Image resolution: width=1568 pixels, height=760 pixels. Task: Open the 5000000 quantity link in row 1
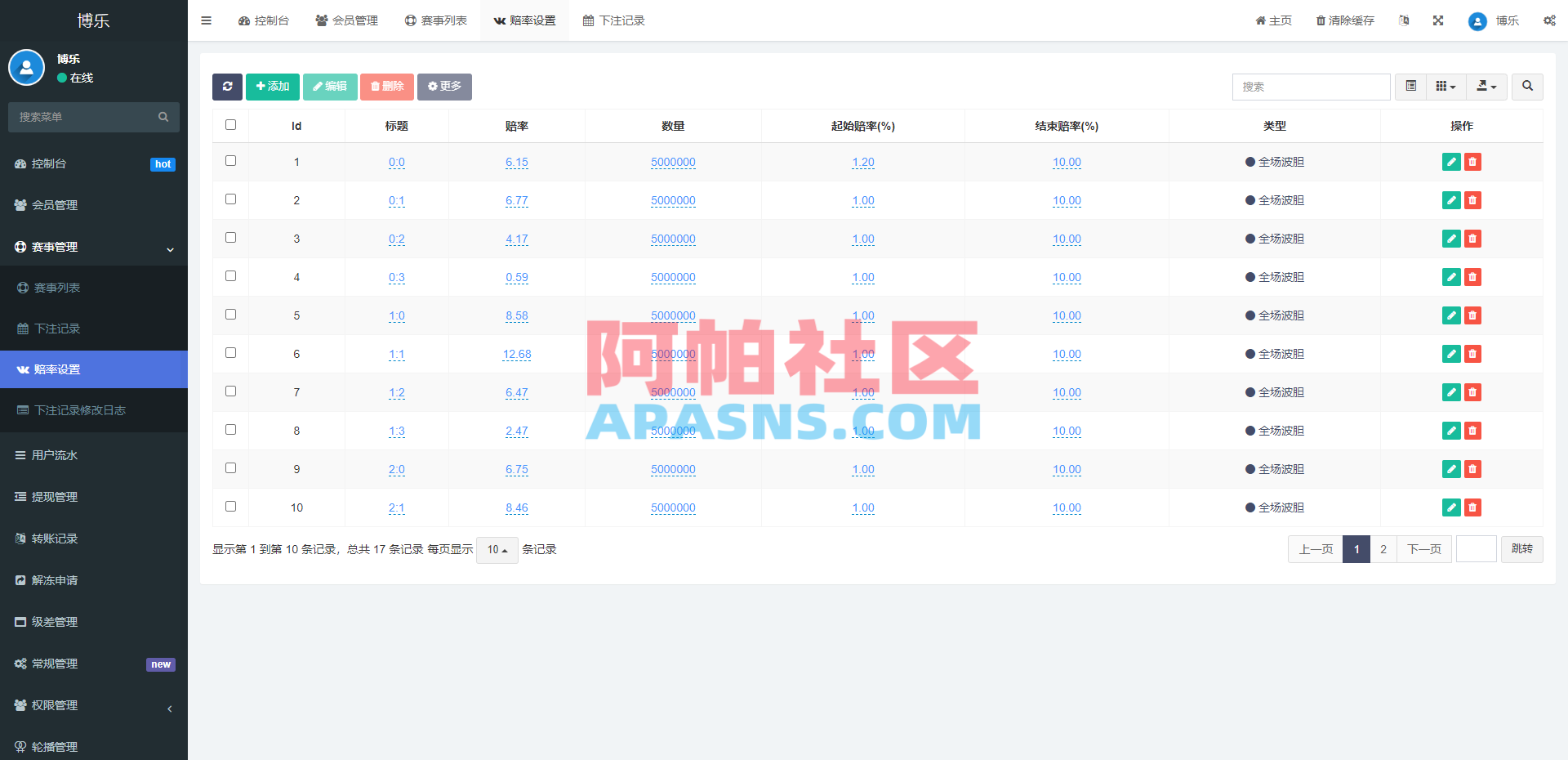tap(672, 163)
